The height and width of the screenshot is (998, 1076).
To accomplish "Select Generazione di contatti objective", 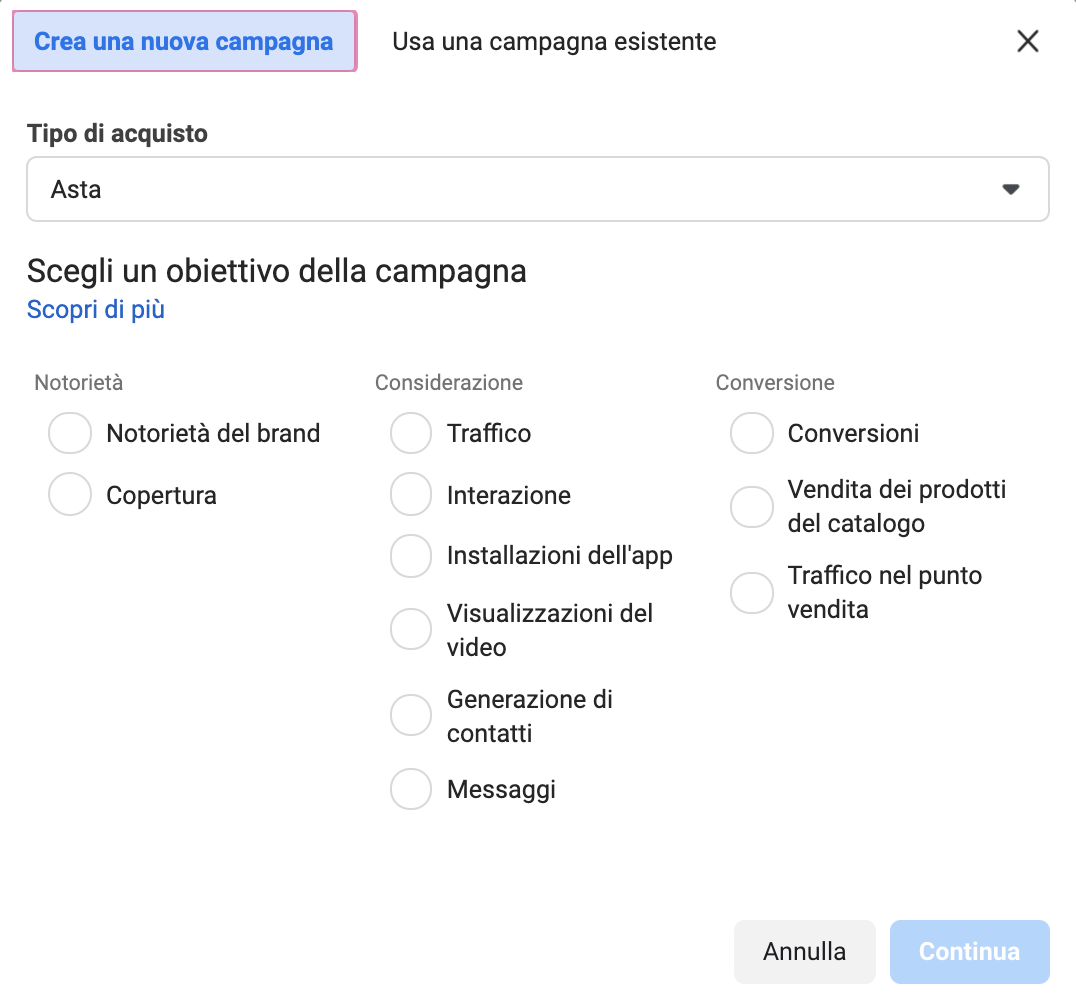I will [410, 715].
